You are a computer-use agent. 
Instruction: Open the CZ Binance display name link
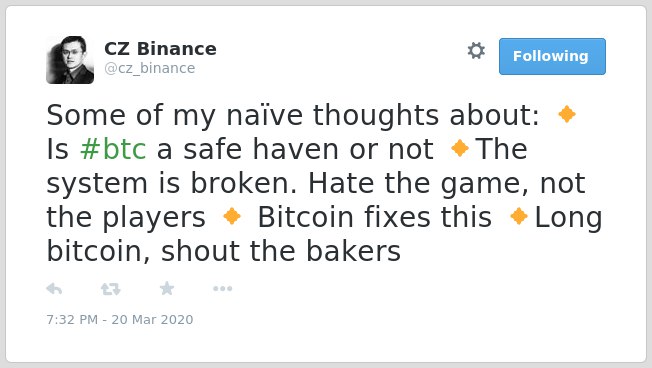point(160,49)
